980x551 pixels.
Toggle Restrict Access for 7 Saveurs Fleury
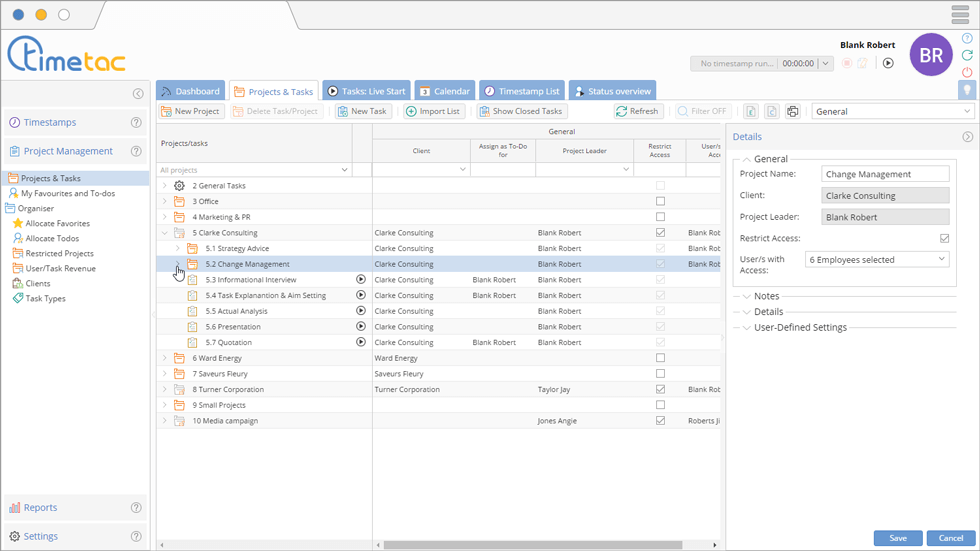tap(660, 374)
